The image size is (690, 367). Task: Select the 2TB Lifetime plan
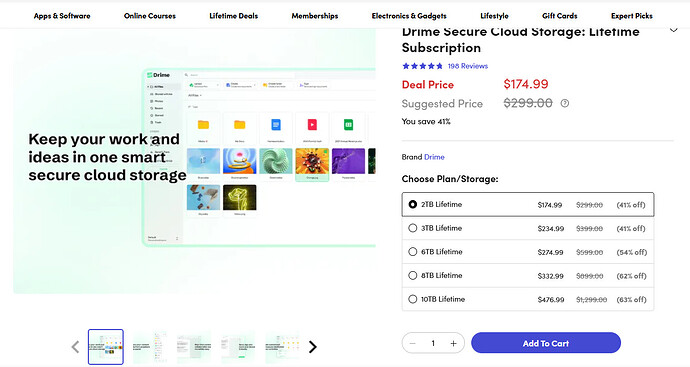[528, 205]
